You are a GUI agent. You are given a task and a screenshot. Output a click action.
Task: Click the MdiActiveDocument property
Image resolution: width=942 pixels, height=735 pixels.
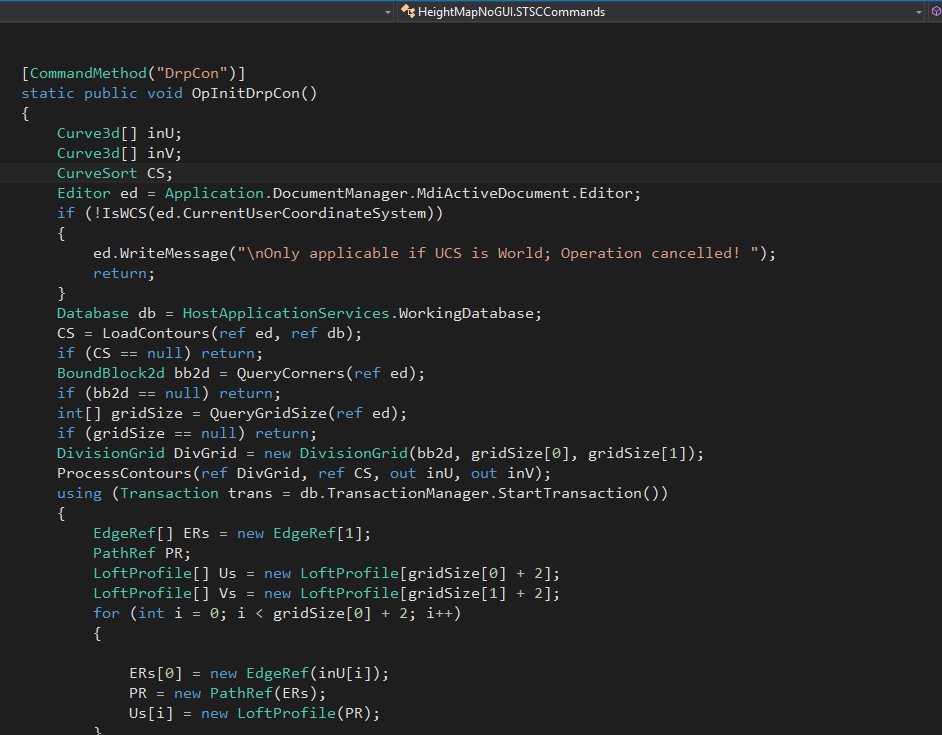click(493, 193)
